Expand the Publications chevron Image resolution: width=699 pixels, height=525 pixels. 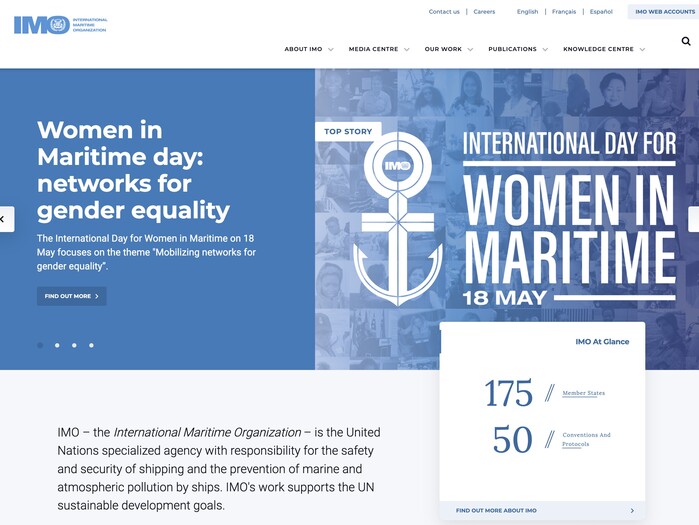point(545,49)
